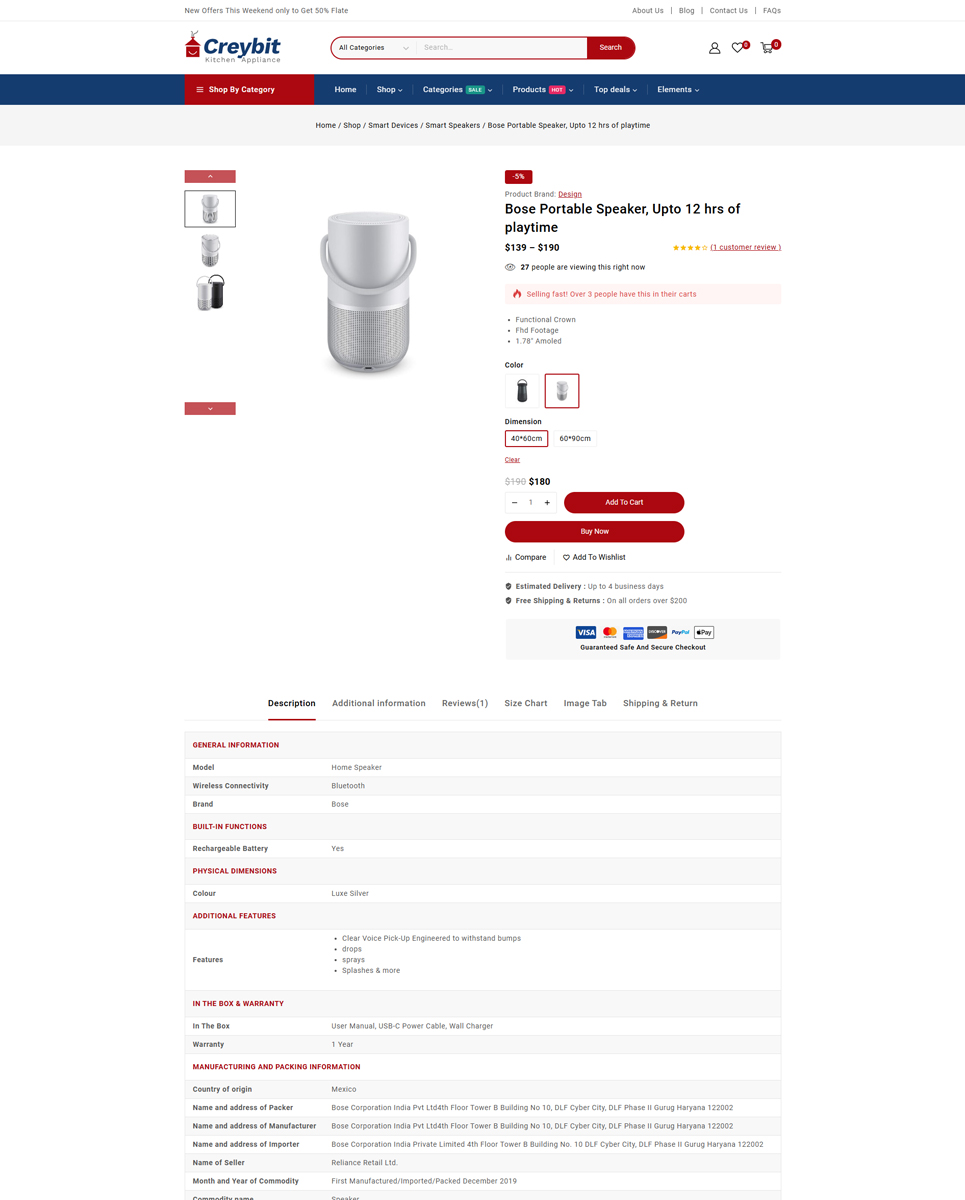Open the user account icon
Screen dimensions: 965x1200
(714, 47)
